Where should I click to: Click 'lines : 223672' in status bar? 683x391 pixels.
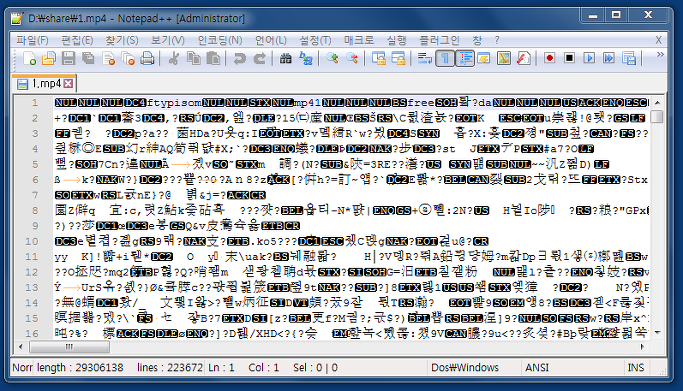(170, 368)
